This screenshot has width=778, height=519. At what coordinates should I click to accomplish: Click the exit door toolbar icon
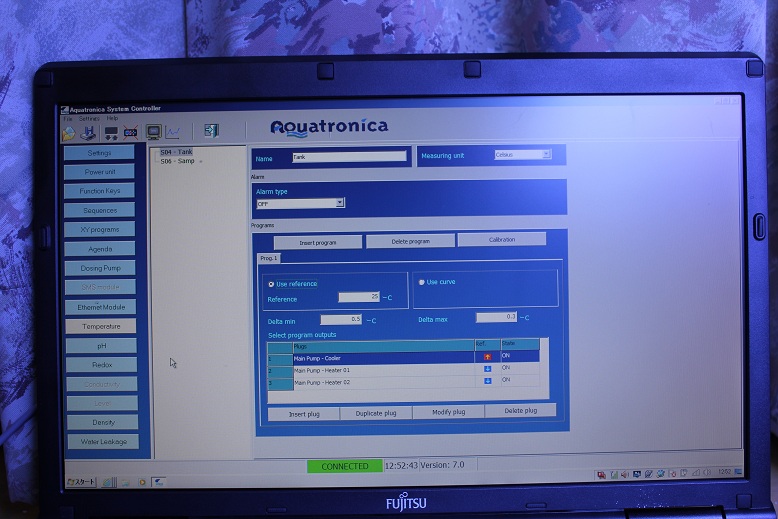(x=211, y=130)
